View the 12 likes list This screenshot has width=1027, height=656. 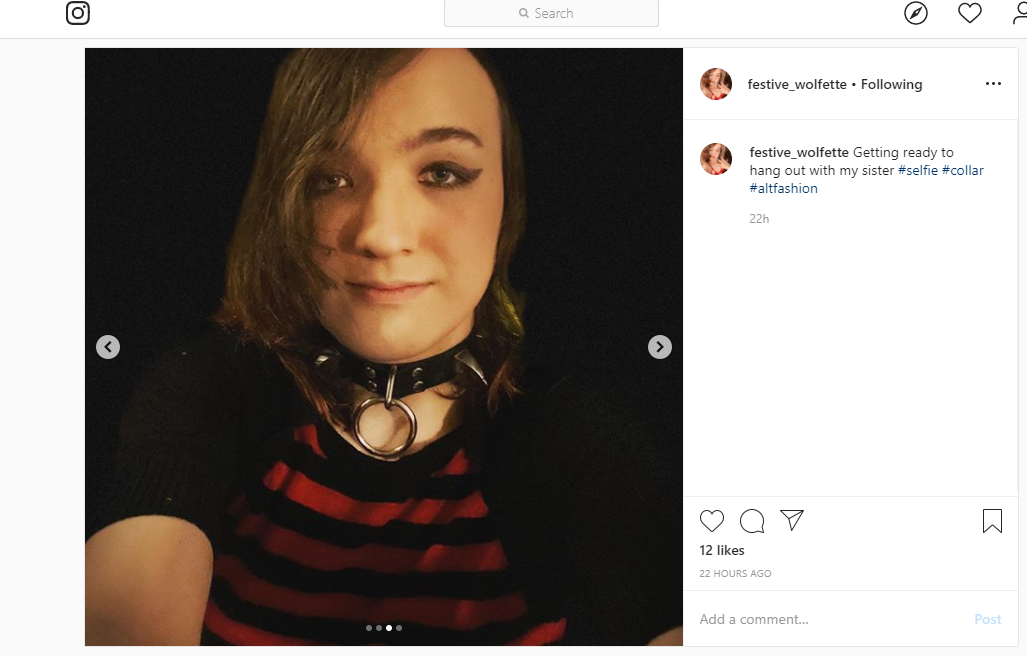pyautogui.click(x=722, y=551)
